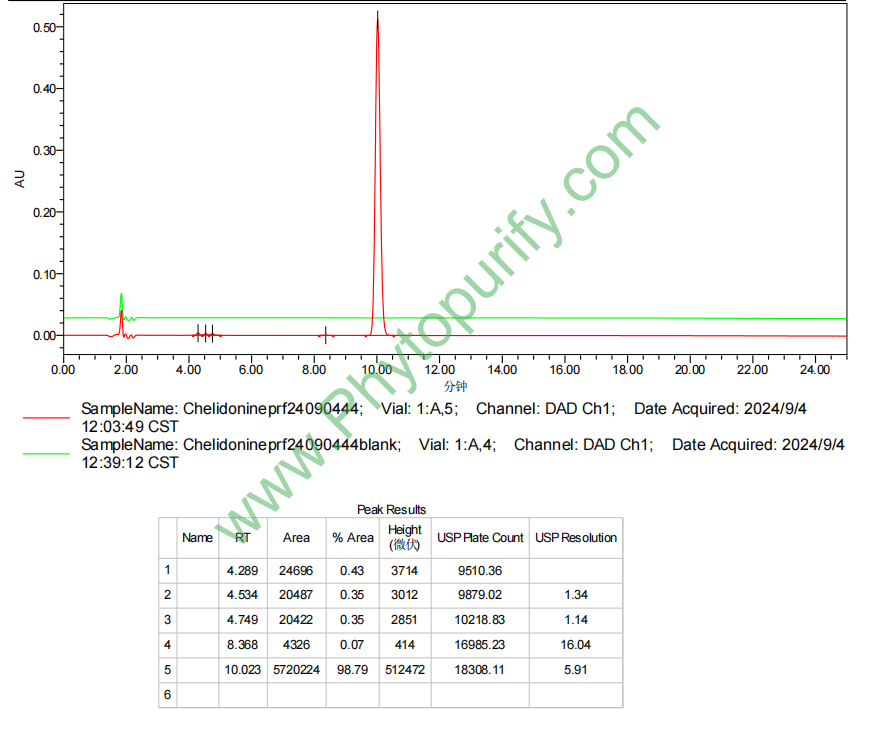Screen dimensions: 886x736
Task: Select the Area value 5720224
Action: coord(296,670)
